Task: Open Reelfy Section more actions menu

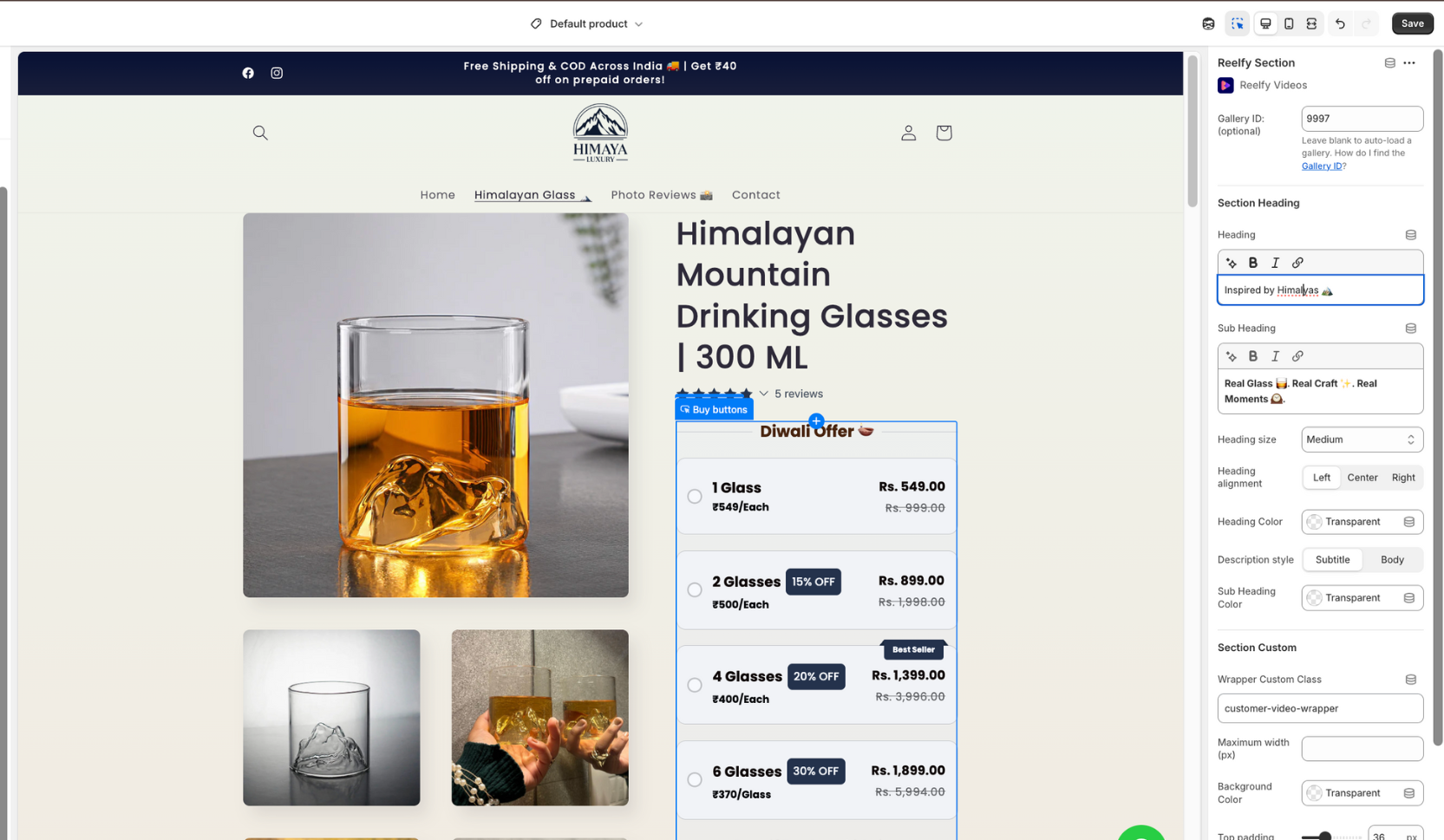Action: pyautogui.click(x=1409, y=62)
